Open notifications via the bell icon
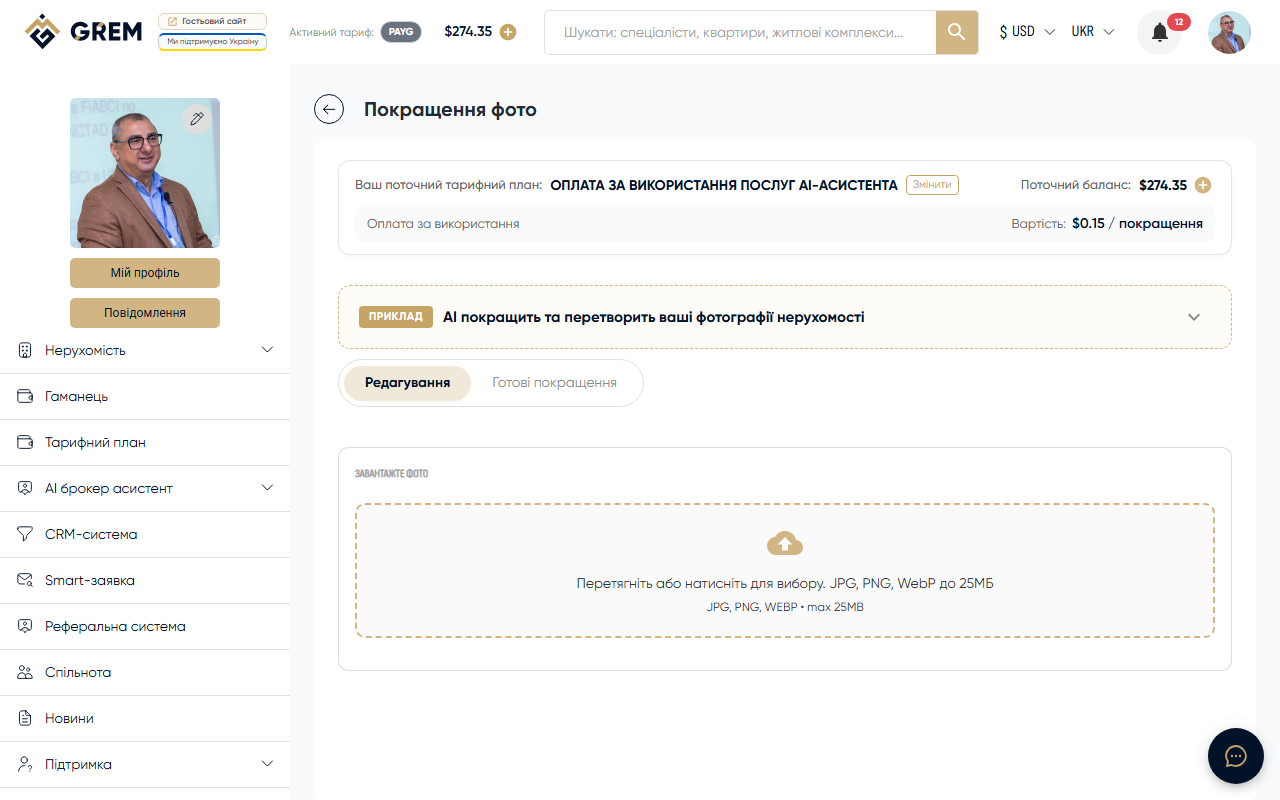1280x800 pixels. (x=1158, y=31)
